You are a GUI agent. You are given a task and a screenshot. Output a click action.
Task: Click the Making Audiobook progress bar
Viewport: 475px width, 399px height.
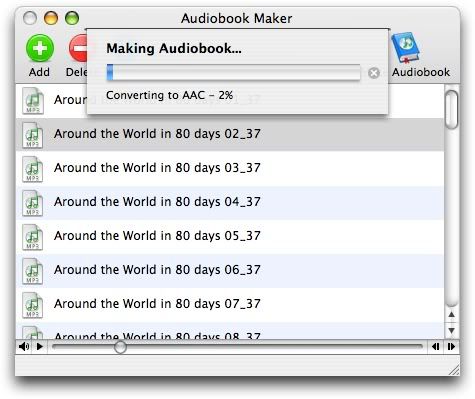click(233, 72)
